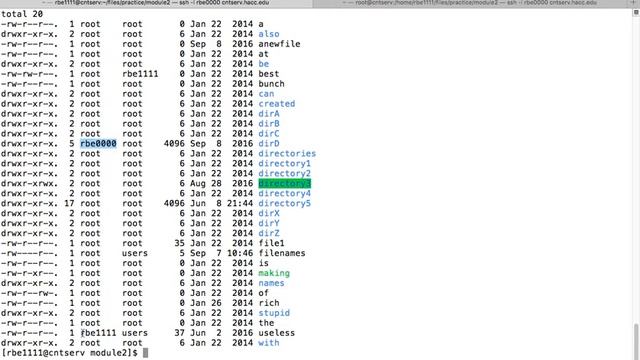Click the 'can' directory name
Screen dimensions: 640x360
pos(266,94)
